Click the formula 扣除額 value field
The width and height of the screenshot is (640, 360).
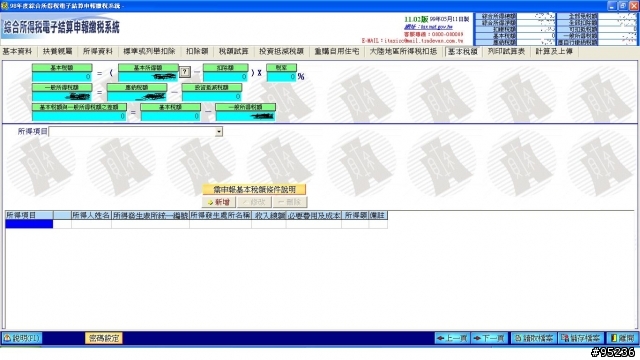click(x=225, y=77)
